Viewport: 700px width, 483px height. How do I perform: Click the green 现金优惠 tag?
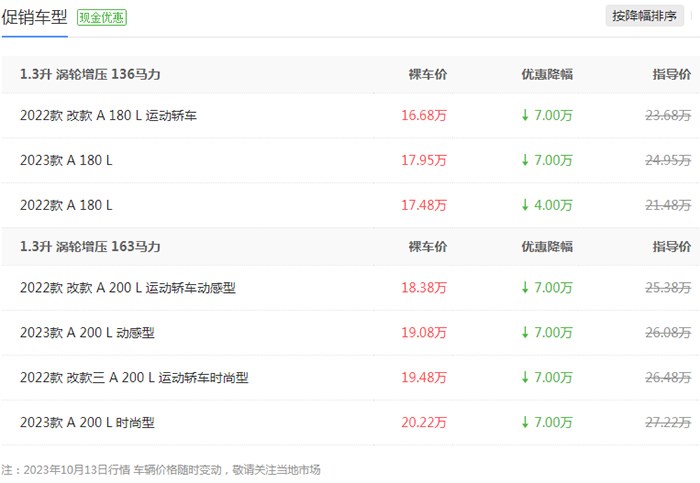pos(102,17)
